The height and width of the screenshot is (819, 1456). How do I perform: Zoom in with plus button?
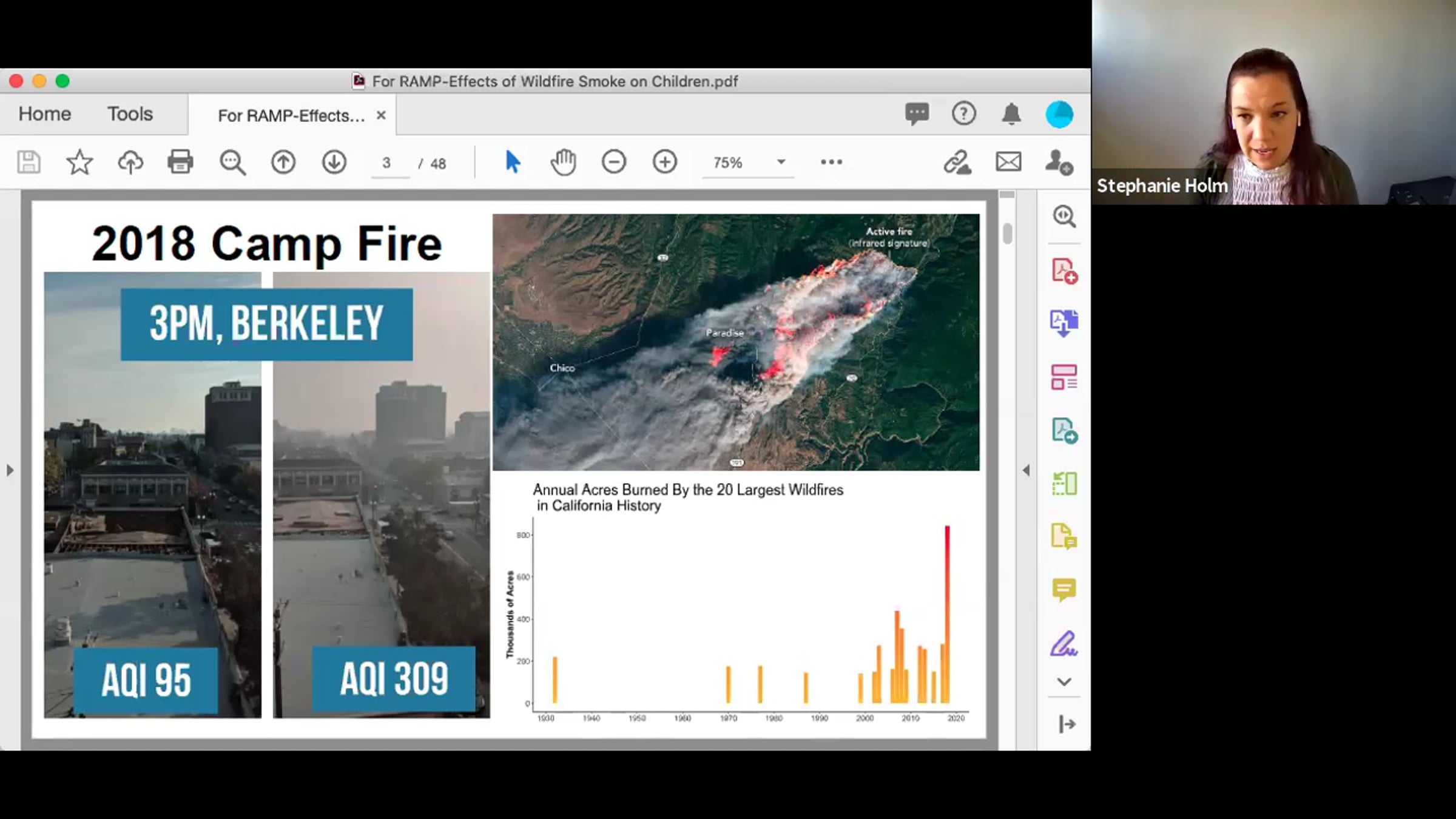(665, 162)
